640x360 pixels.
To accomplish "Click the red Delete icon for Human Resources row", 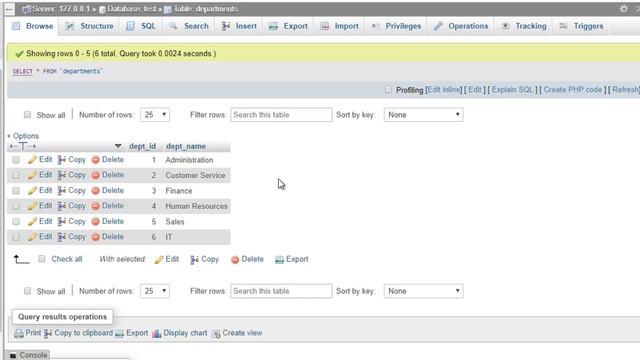I will (x=96, y=206).
